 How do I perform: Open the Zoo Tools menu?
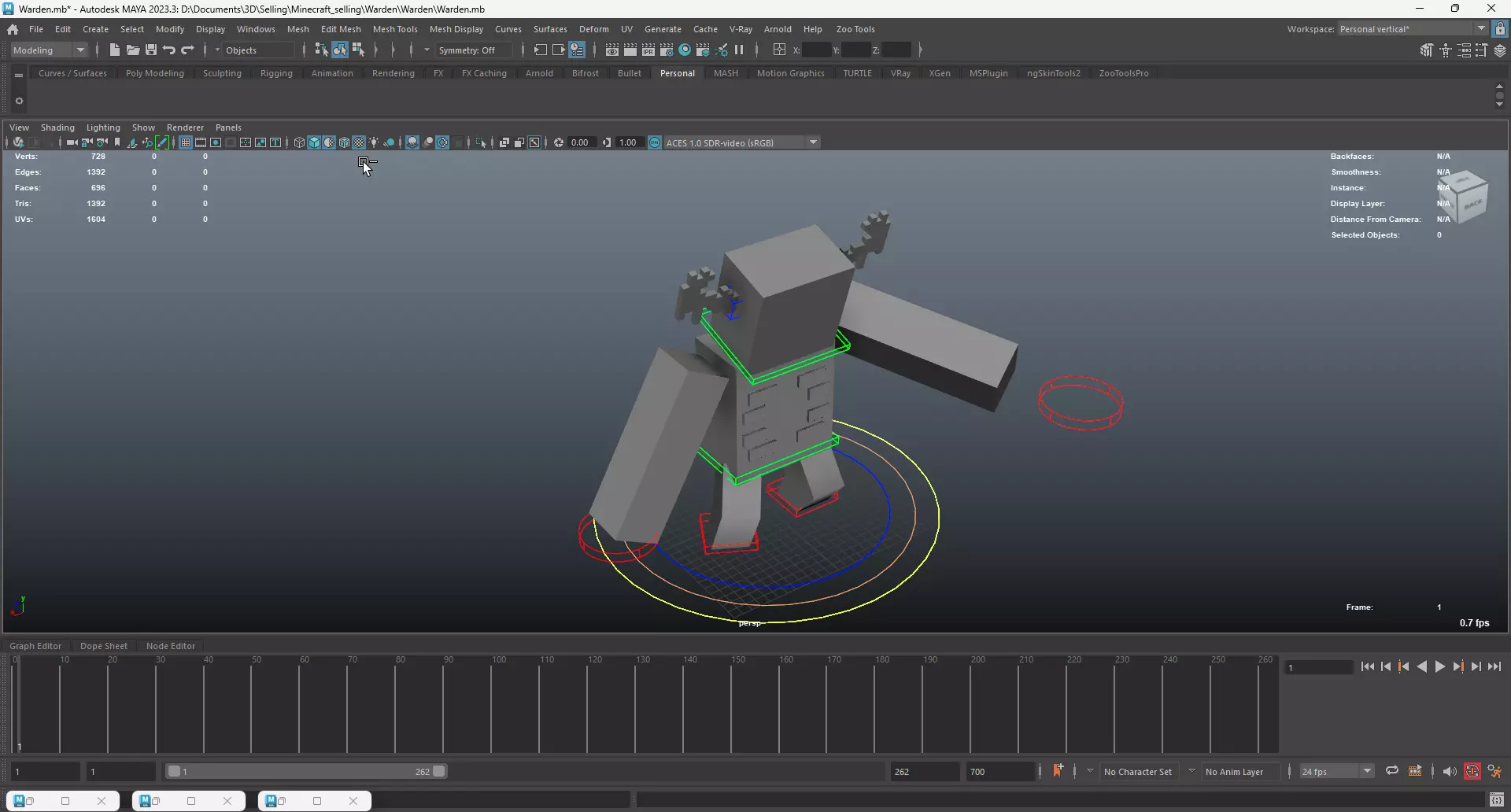pyautogui.click(x=855, y=29)
